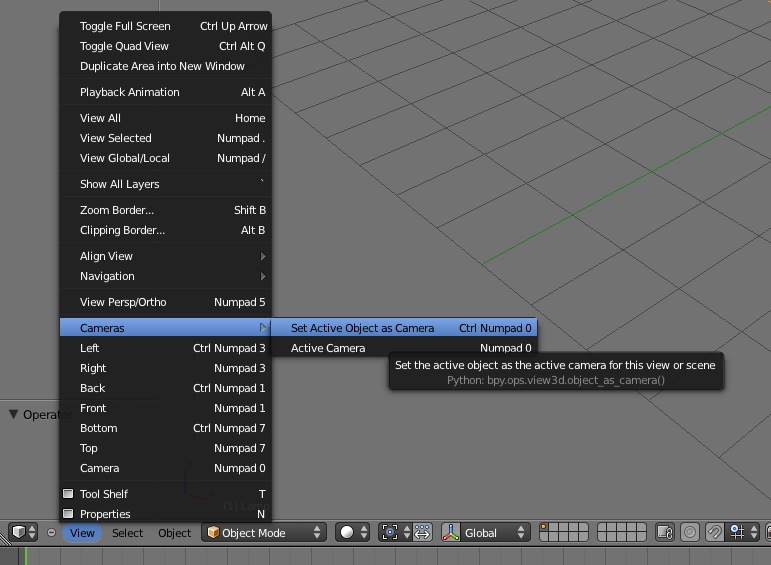Open the View menu in header
The height and width of the screenshot is (565, 771).
click(82, 533)
